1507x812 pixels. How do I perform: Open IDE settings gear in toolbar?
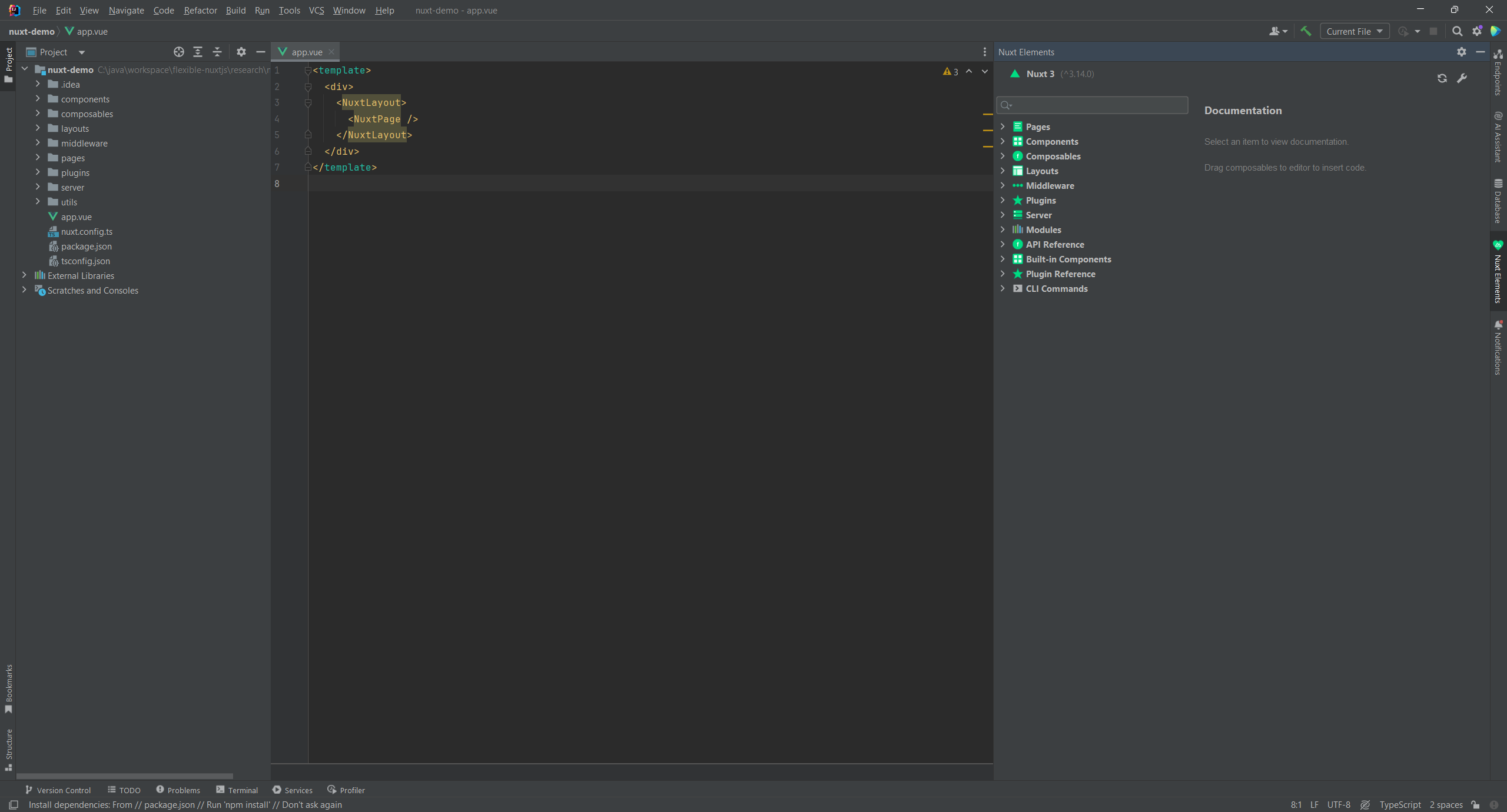1477,31
